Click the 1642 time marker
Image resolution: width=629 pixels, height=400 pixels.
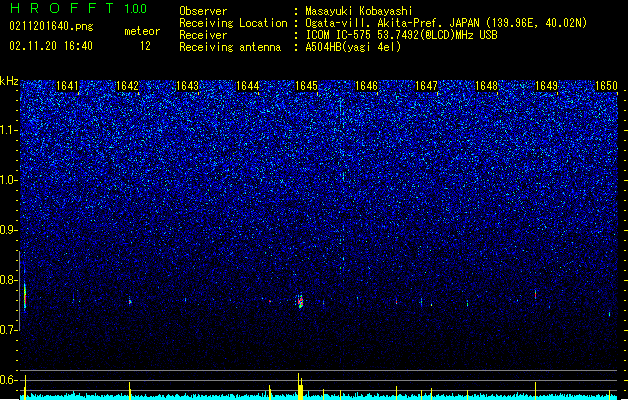click(x=127, y=86)
